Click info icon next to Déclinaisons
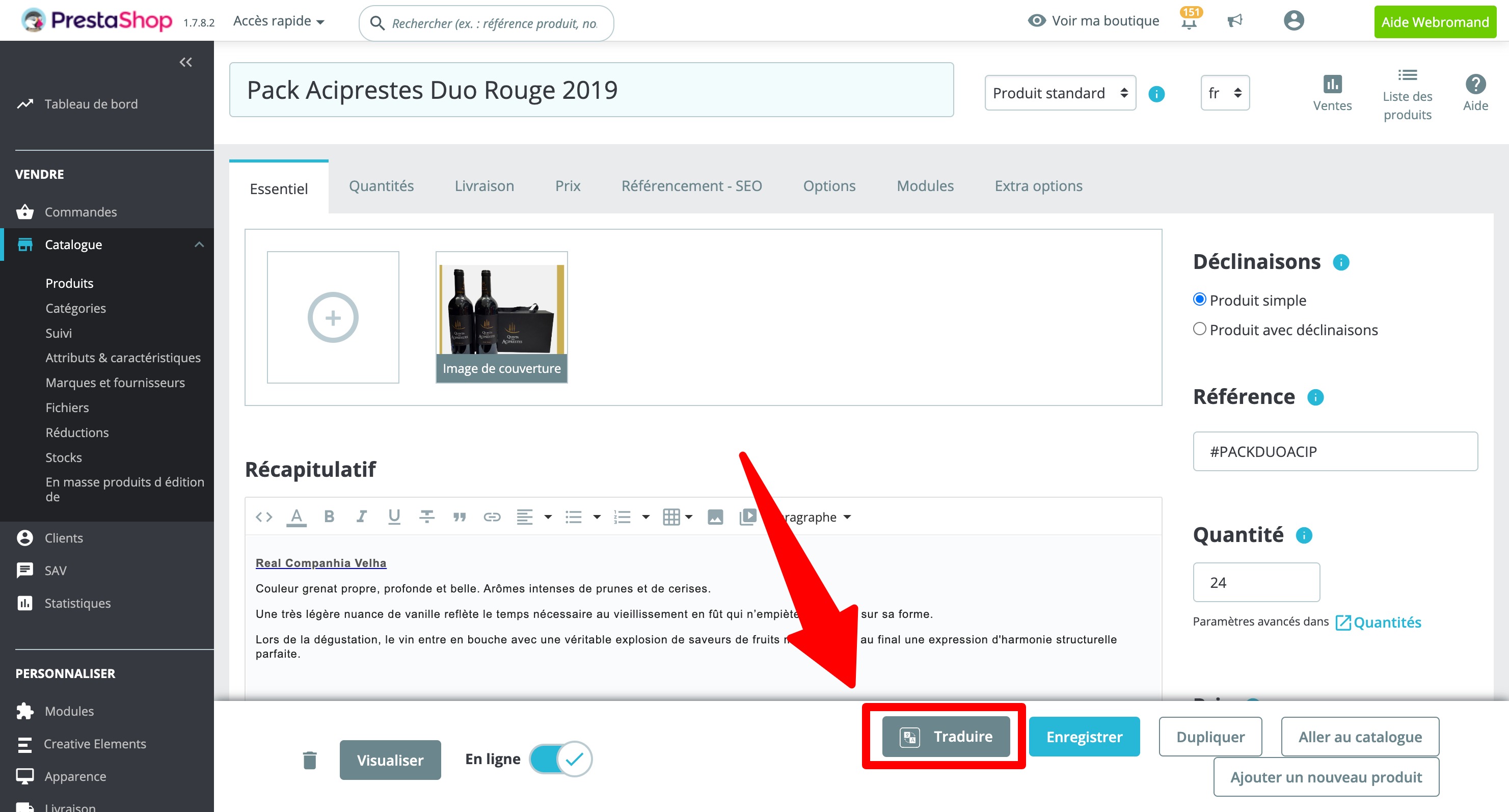 1341,262
